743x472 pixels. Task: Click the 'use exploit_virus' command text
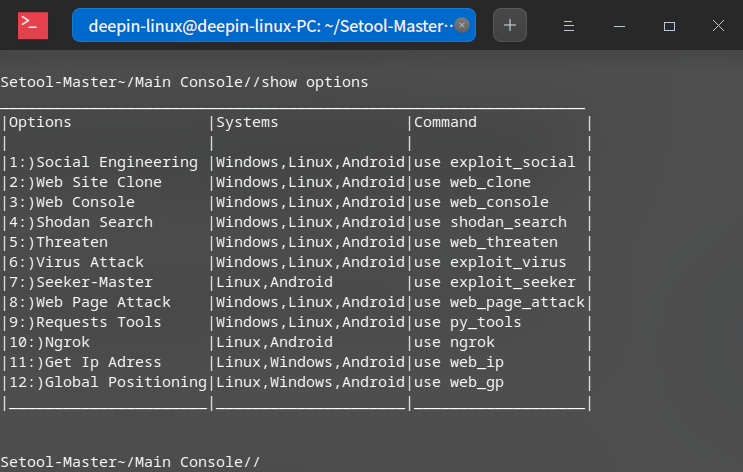click(494, 262)
